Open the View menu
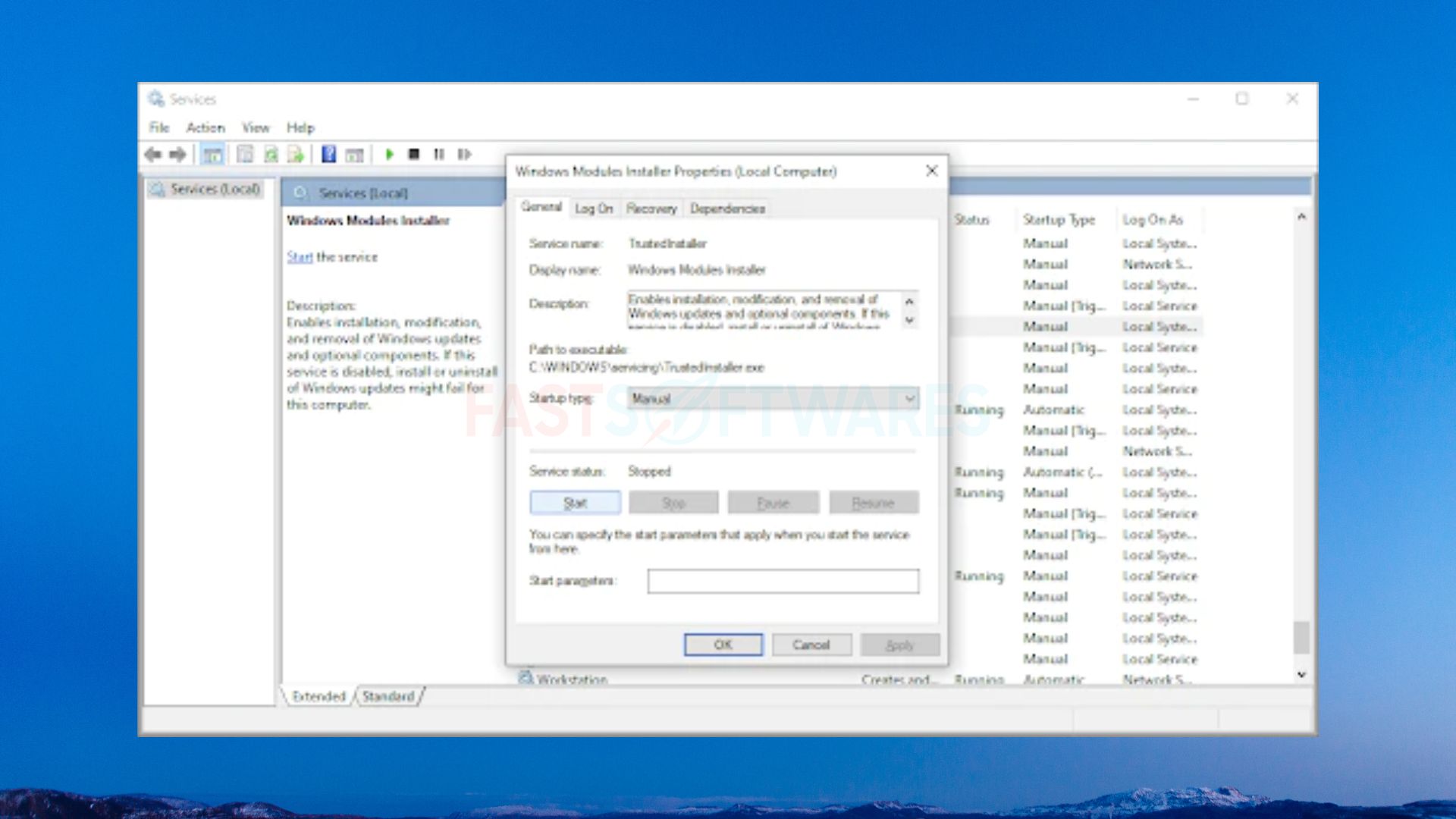This screenshot has width=1456, height=819. click(x=256, y=127)
